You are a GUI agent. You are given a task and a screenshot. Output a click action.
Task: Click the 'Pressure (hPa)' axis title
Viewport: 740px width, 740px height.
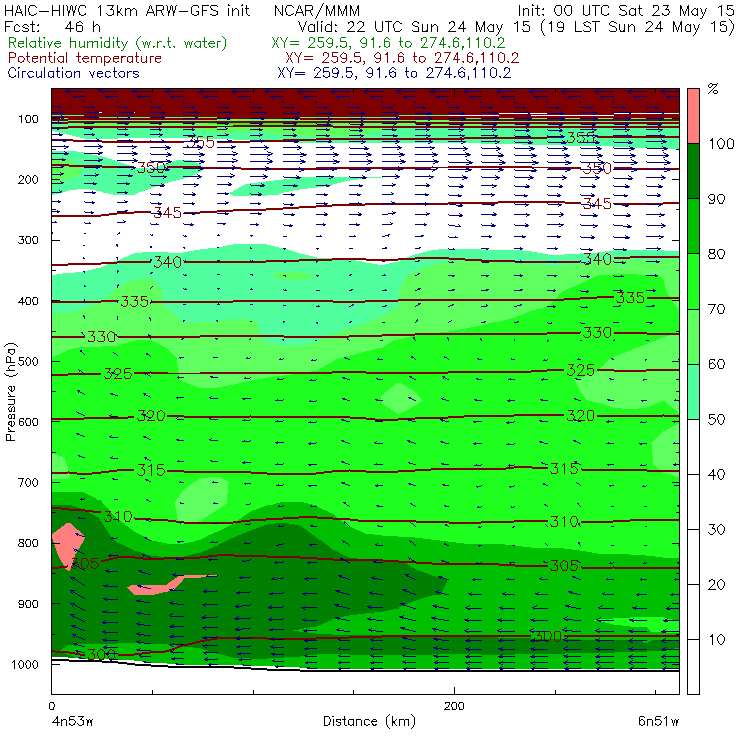[10, 392]
